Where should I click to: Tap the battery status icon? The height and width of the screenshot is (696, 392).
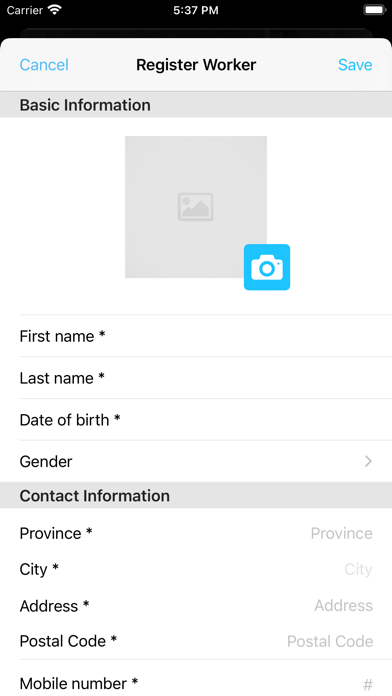pyautogui.click(x=374, y=10)
